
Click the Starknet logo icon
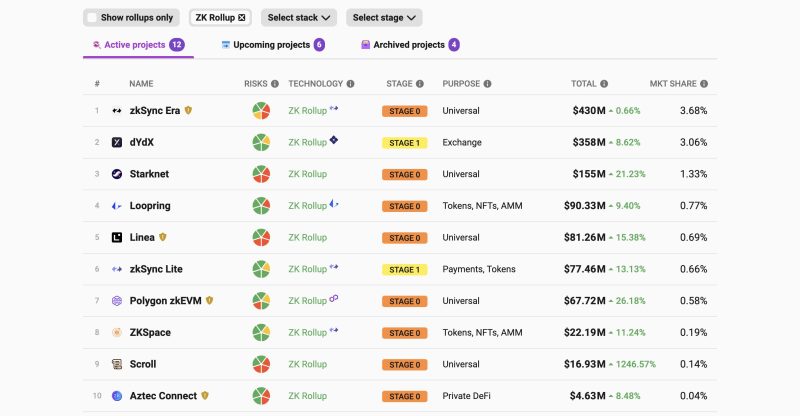tap(117, 174)
